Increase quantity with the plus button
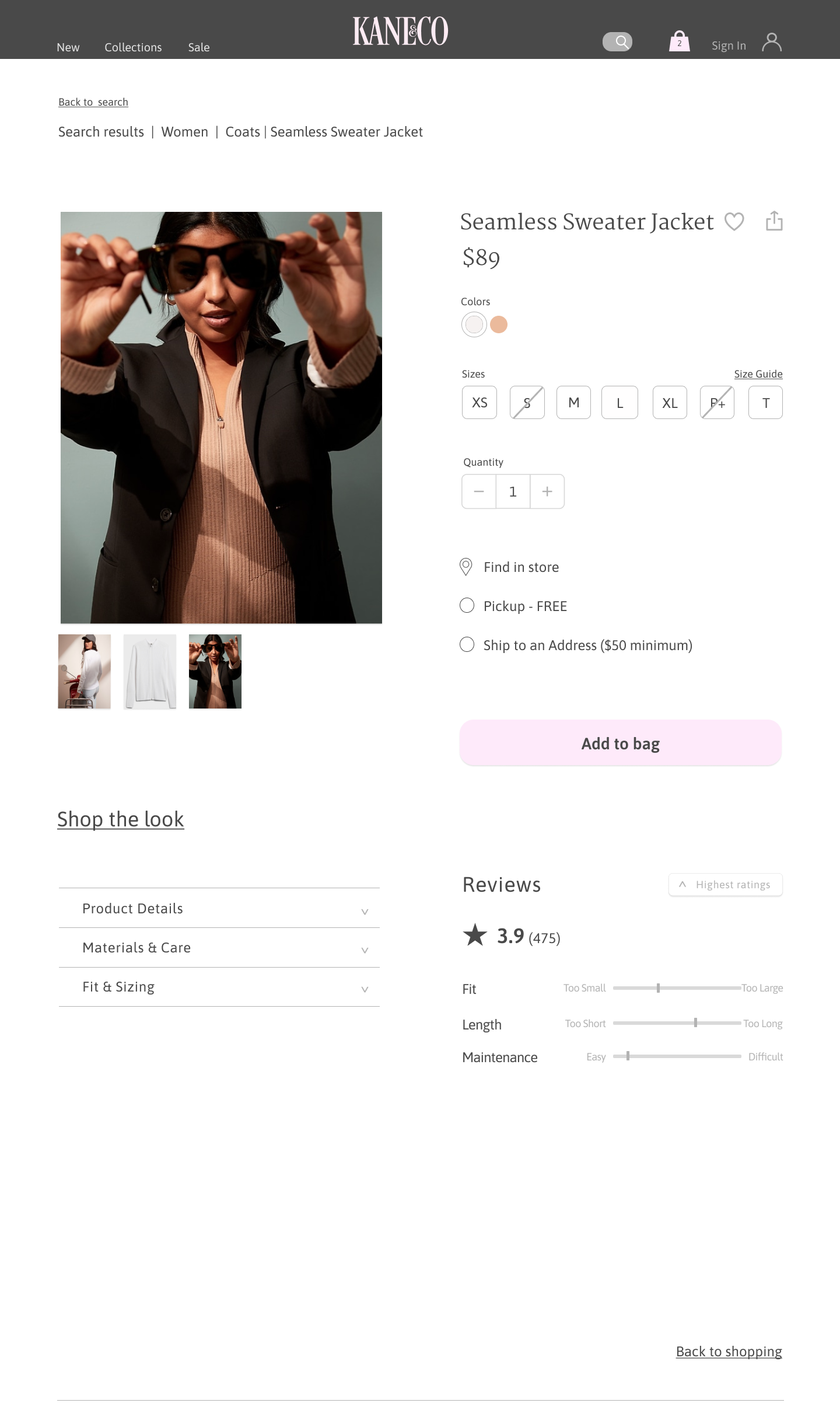Viewport: 840px width, 1424px height. pos(547,491)
